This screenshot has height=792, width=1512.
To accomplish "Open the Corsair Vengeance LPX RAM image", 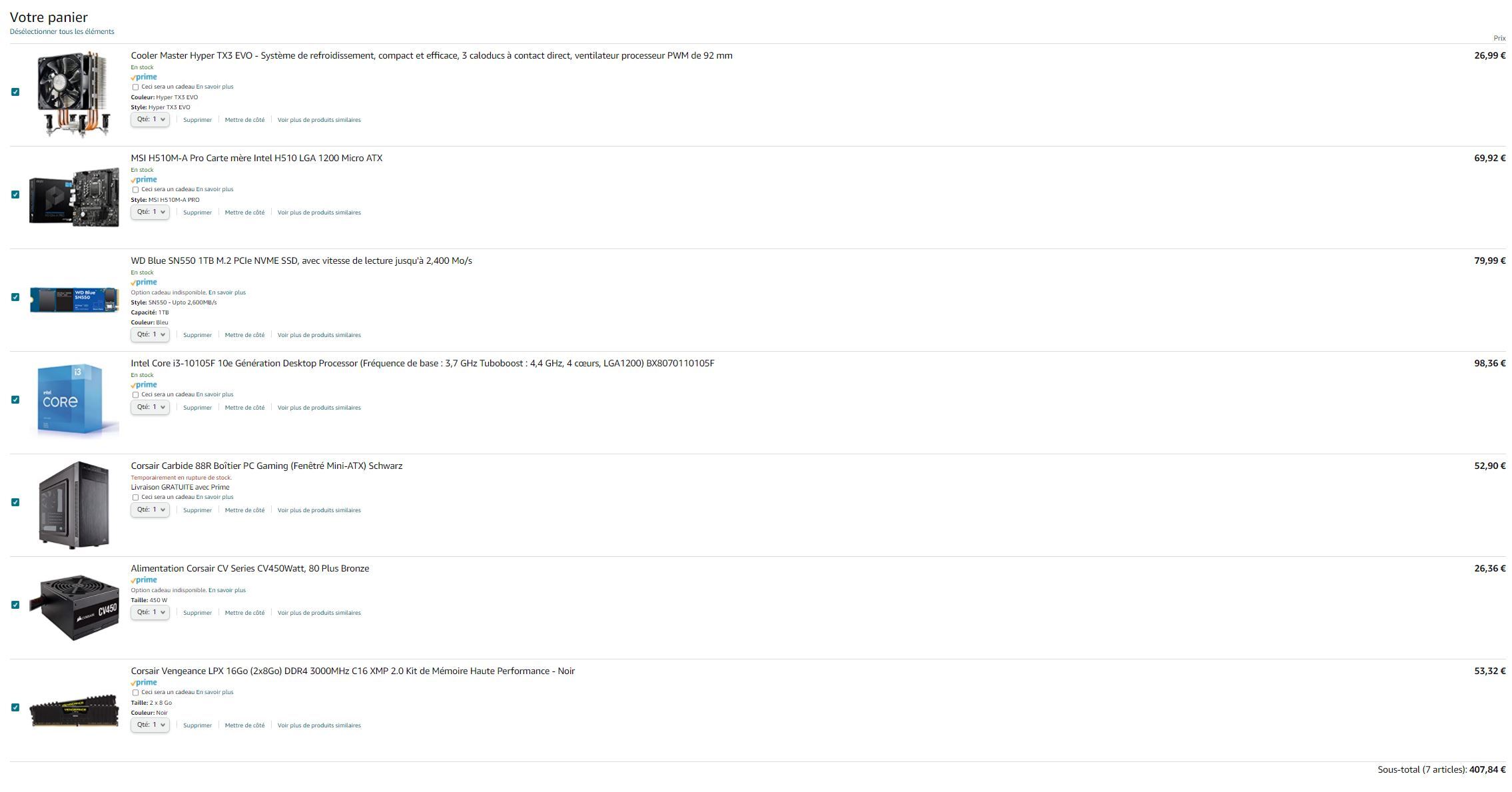I will [x=74, y=711].
